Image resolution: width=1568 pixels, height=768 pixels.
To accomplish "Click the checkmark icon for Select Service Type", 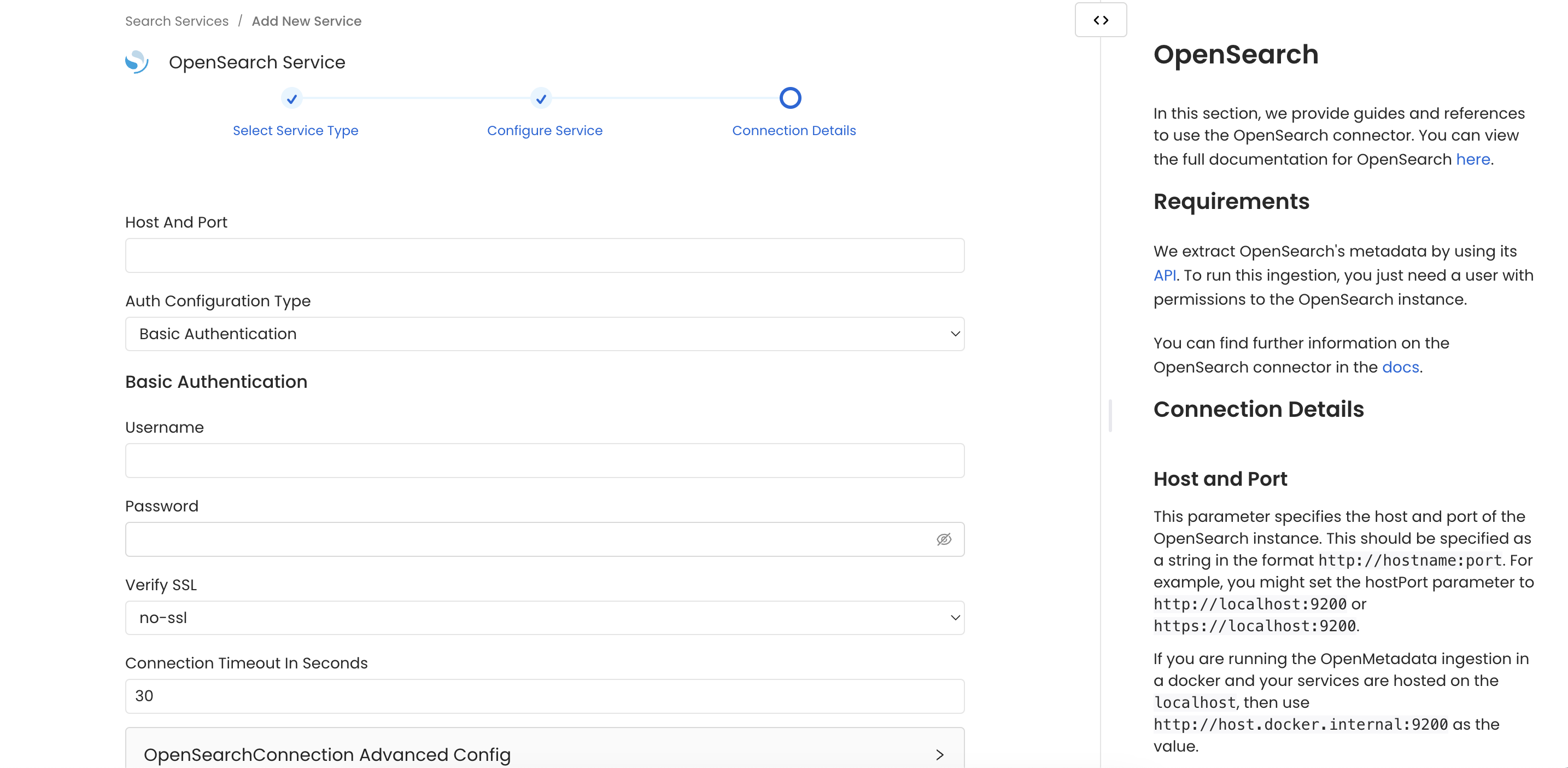I will [292, 98].
